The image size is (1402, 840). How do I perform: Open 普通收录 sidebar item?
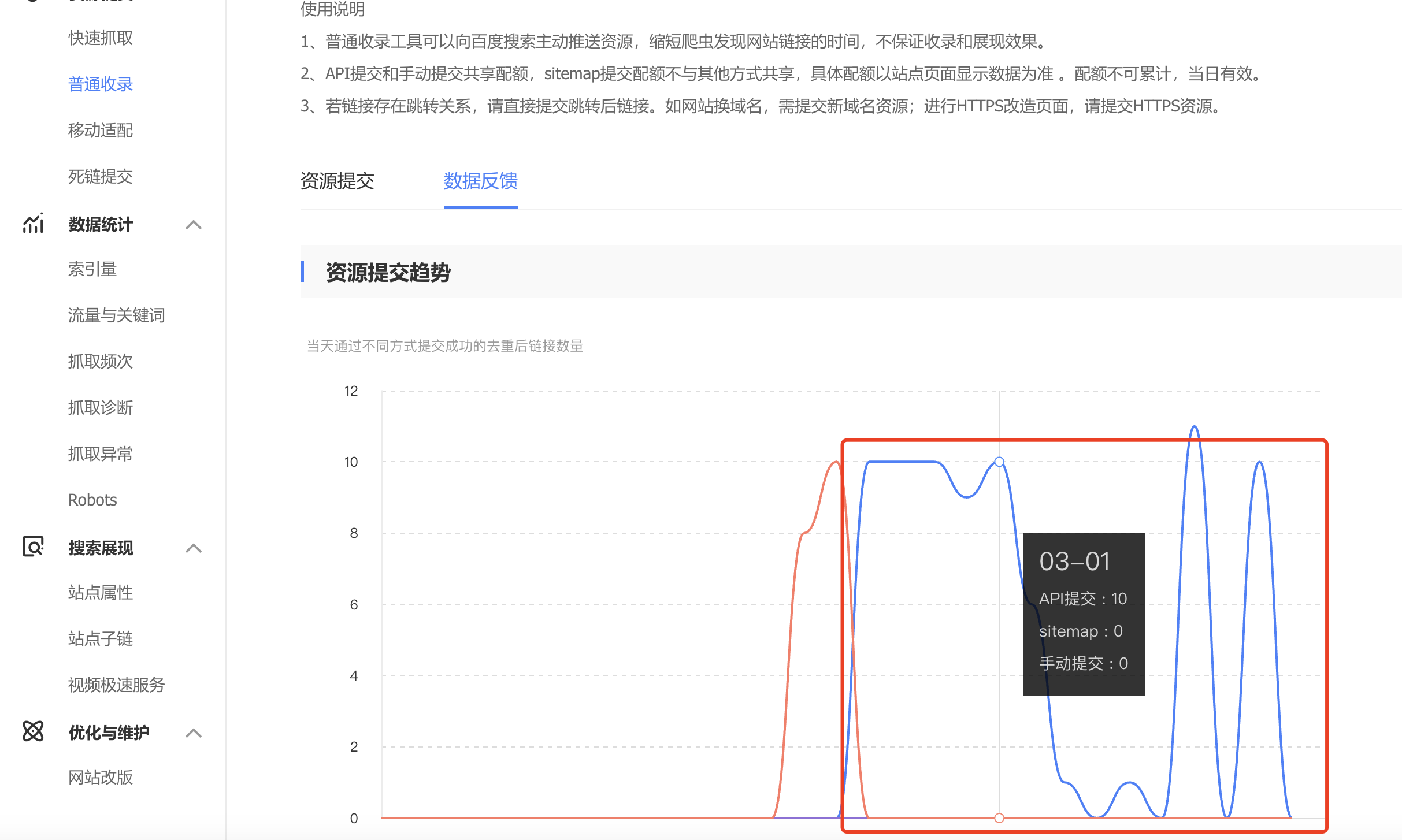[x=101, y=84]
